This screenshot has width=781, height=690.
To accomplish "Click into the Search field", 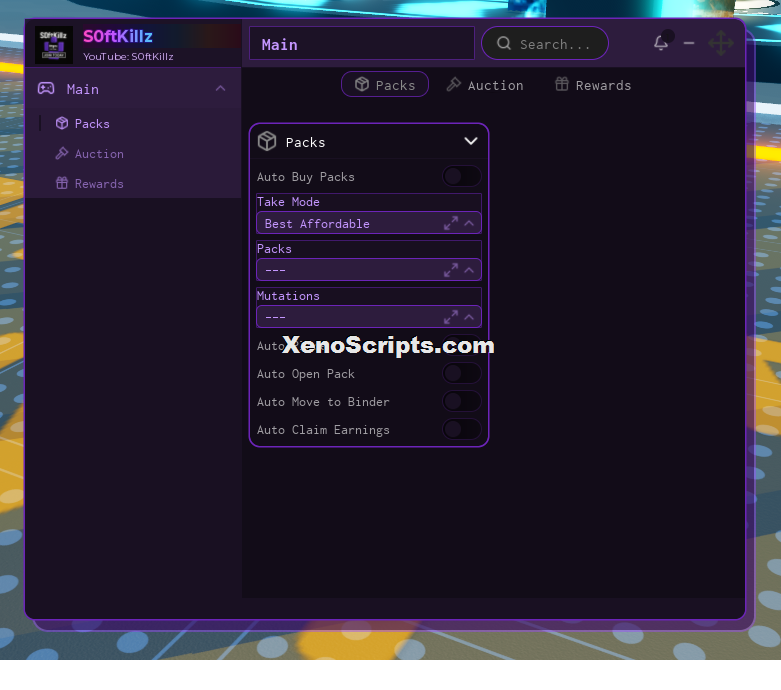I will tap(544, 43).
